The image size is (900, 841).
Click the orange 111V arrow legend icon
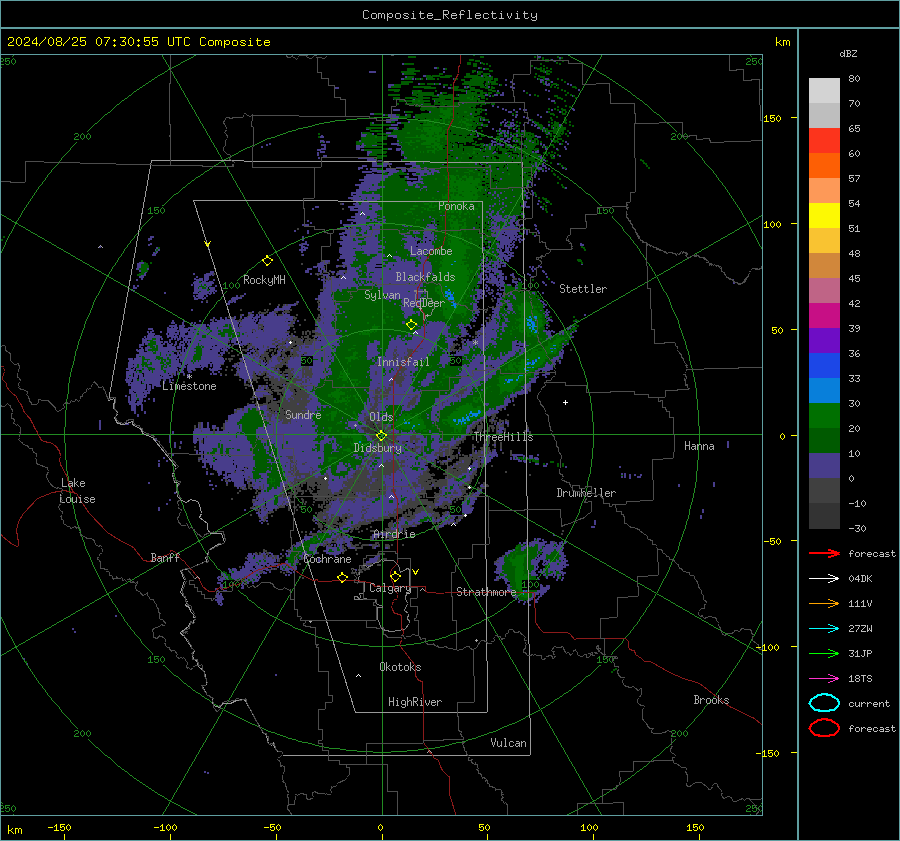[x=824, y=603]
